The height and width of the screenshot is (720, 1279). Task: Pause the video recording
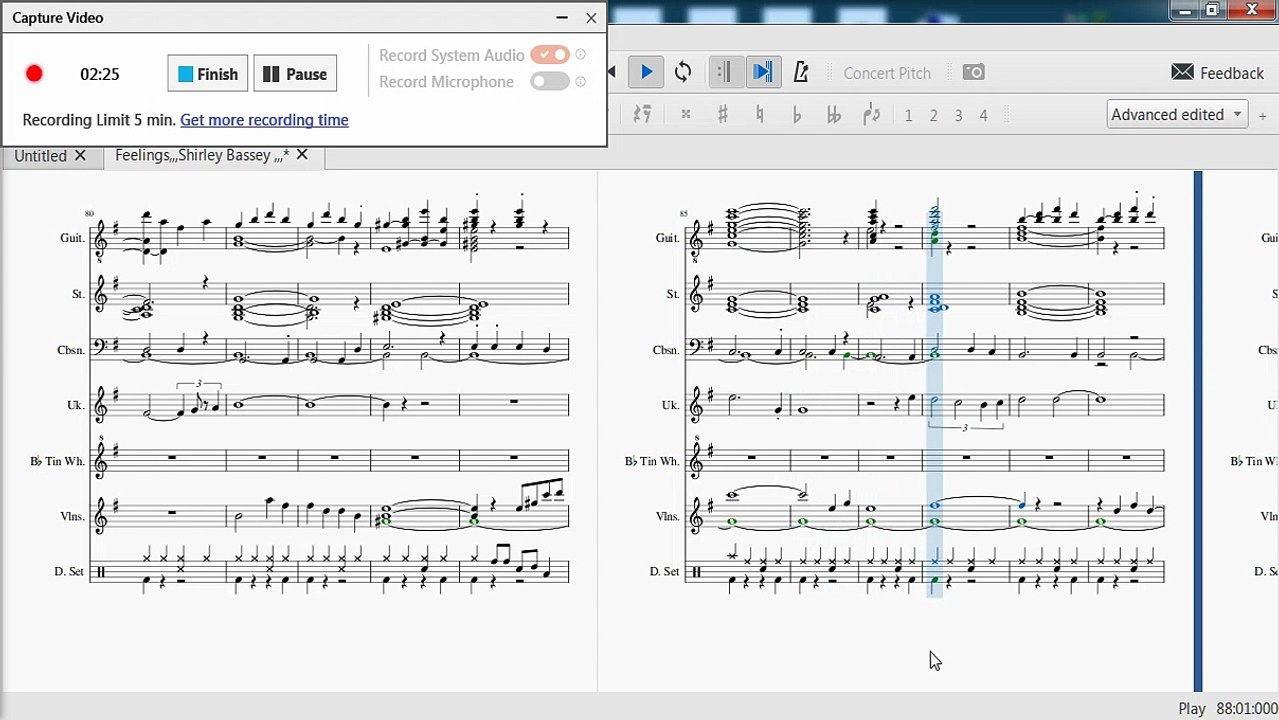(295, 74)
